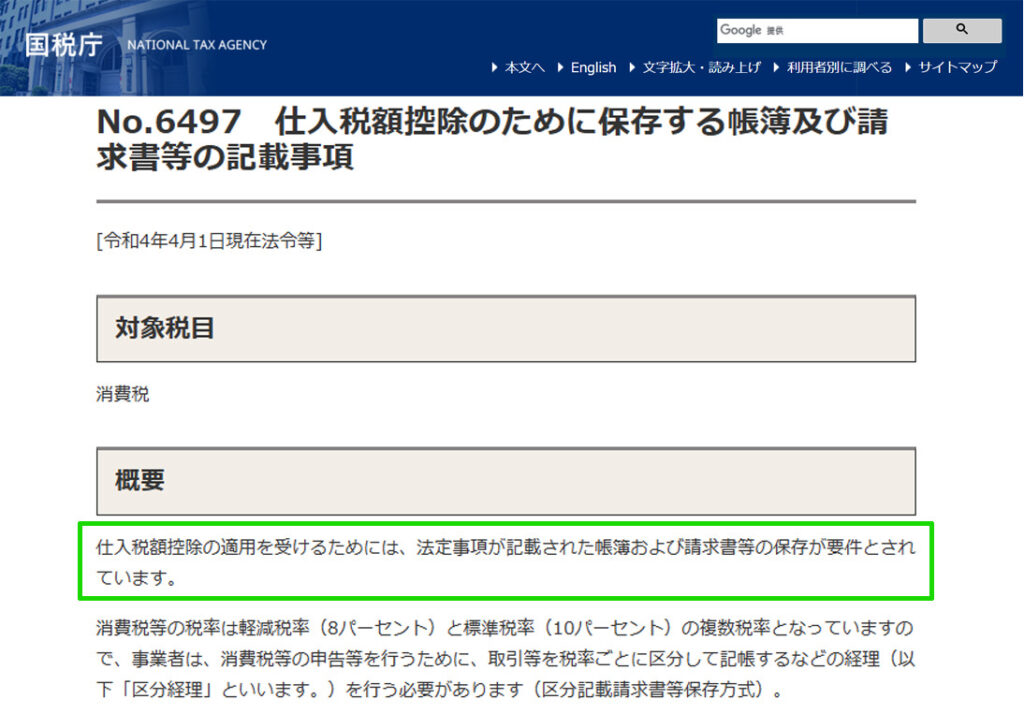This screenshot has width=1024, height=728.
Task: Click the No.6497 page title heading
Action: tap(492, 138)
